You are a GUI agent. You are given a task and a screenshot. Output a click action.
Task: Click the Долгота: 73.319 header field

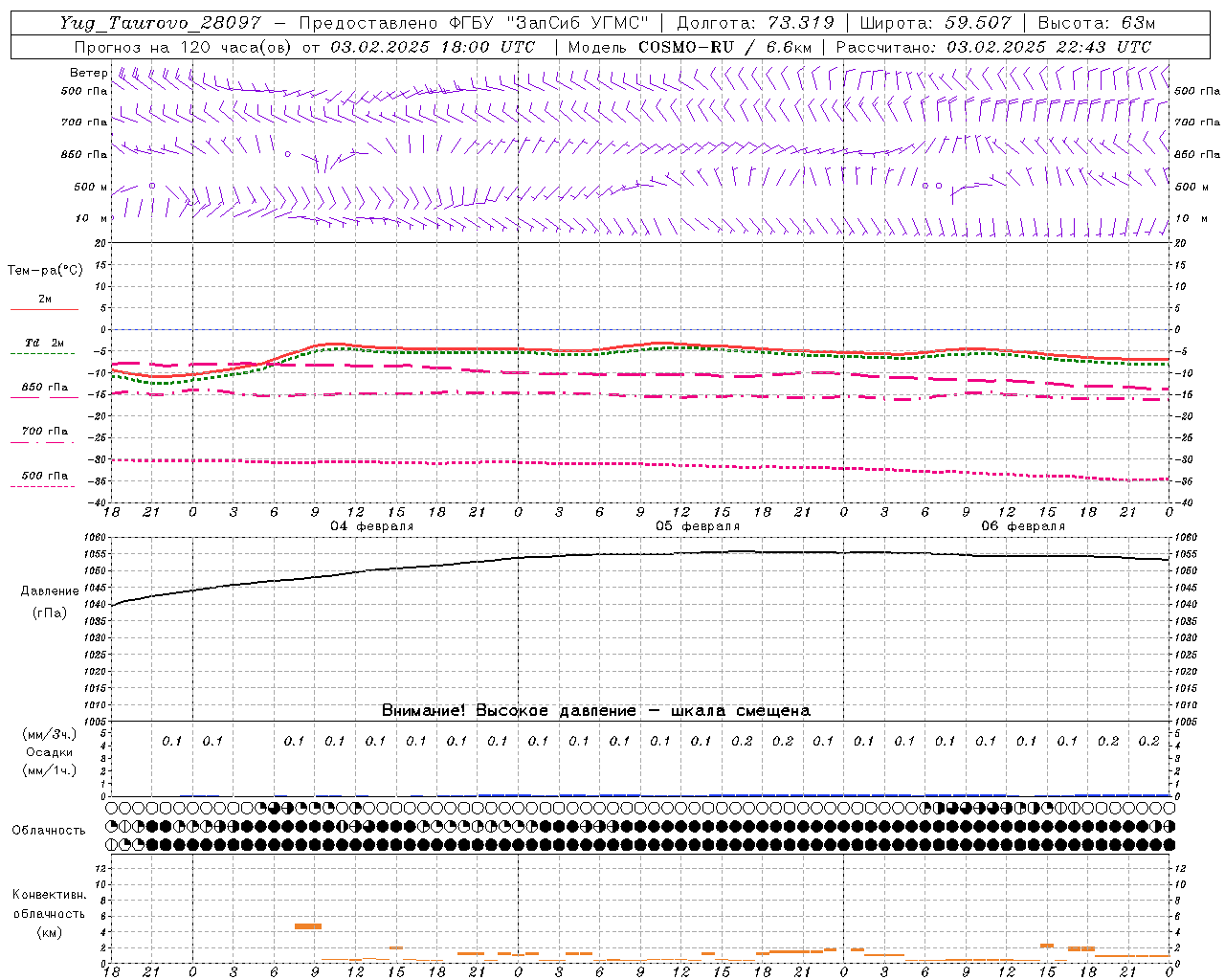point(756,23)
